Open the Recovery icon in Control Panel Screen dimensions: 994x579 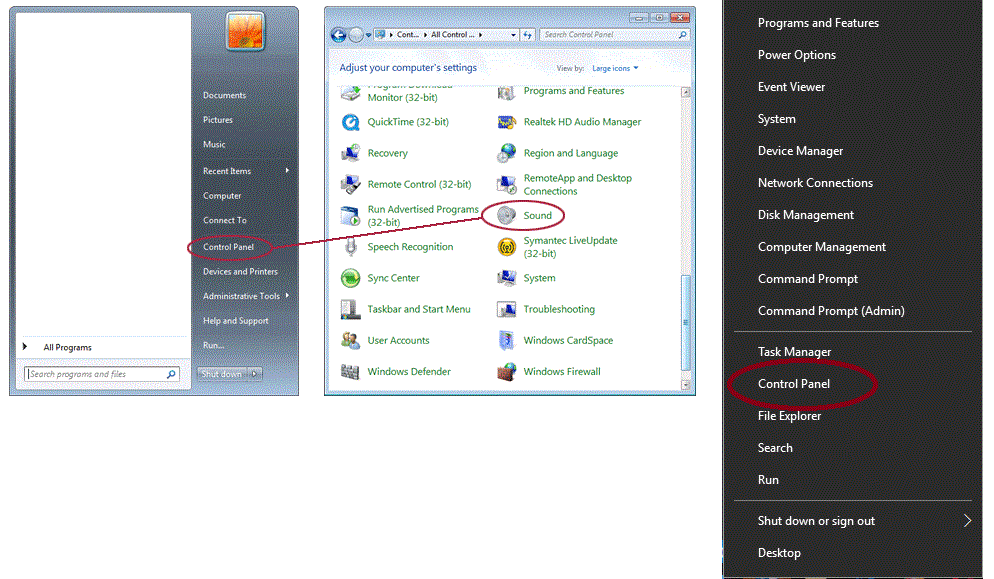click(x=351, y=153)
